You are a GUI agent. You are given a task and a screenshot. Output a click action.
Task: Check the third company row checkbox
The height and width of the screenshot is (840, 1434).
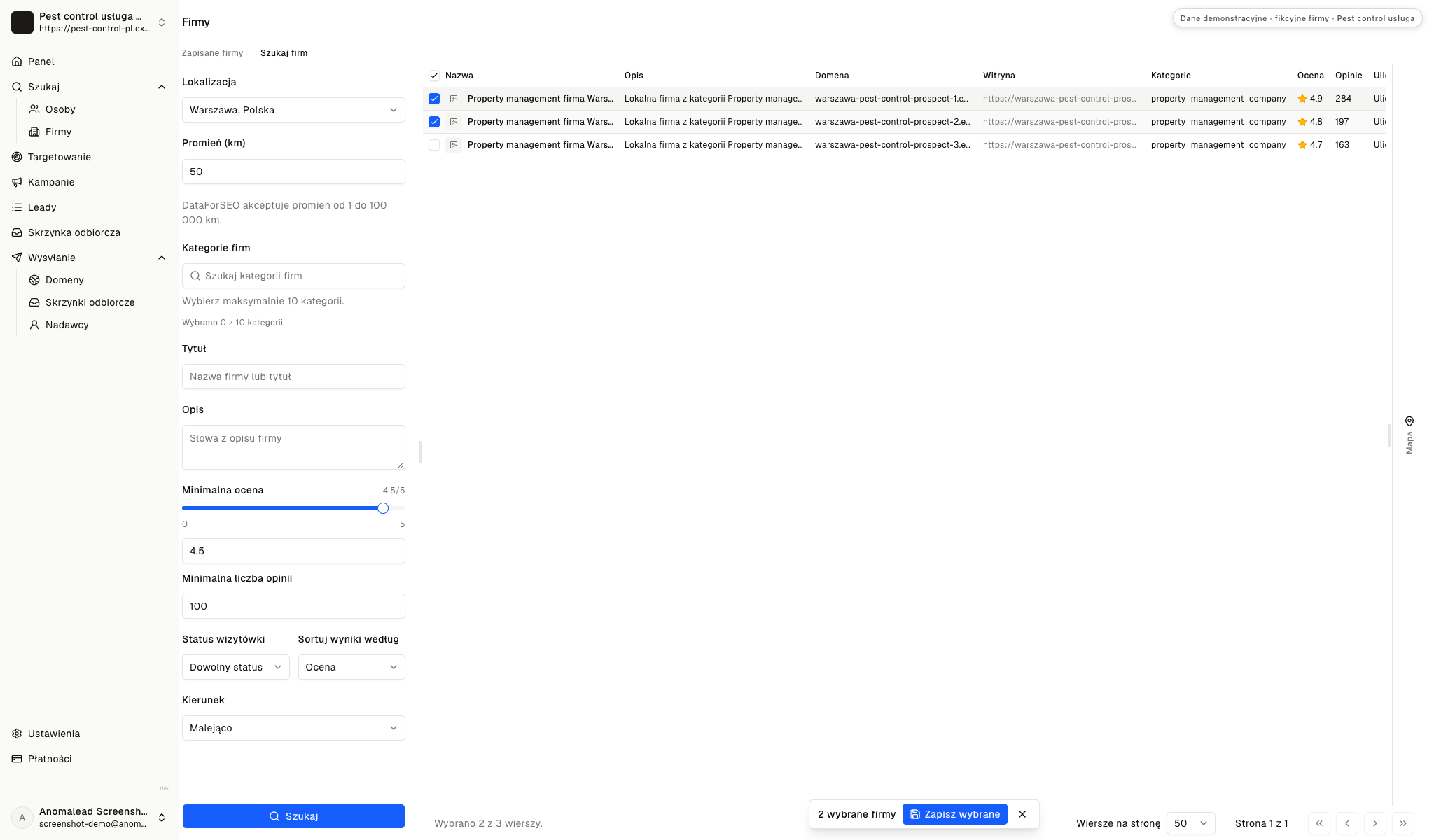pyautogui.click(x=434, y=145)
